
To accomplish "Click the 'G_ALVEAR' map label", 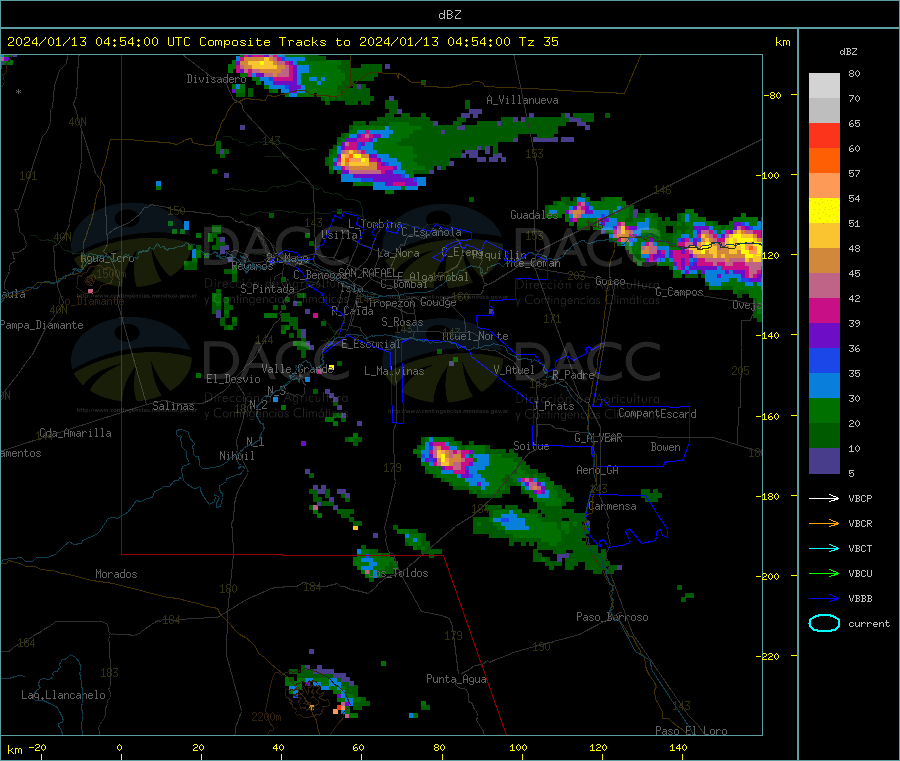I will tap(598, 438).
